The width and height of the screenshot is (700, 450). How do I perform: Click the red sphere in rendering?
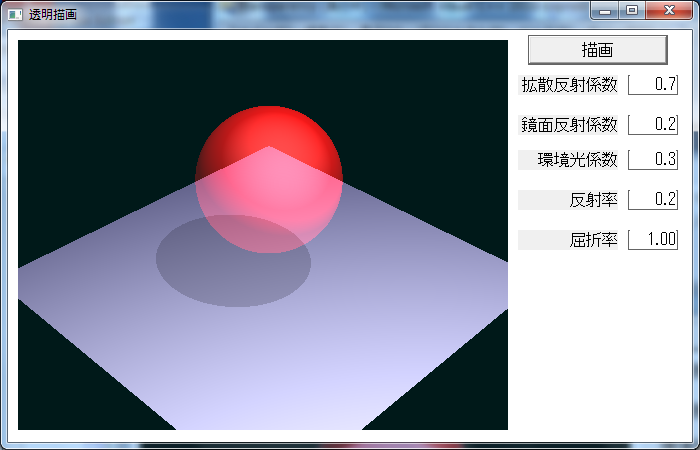coord(269,179)
